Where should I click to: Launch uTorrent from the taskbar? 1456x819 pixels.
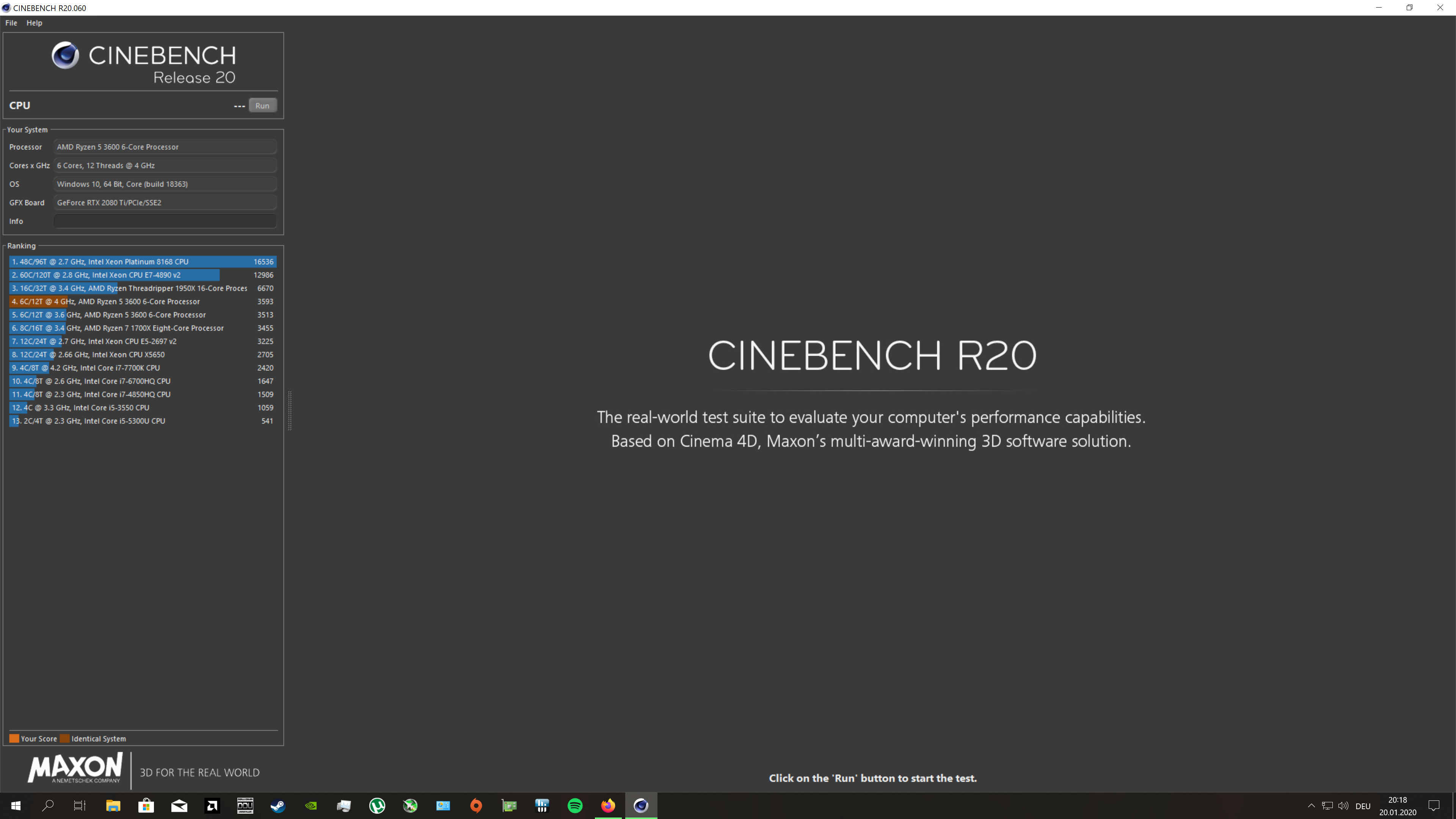click(377, 805)
